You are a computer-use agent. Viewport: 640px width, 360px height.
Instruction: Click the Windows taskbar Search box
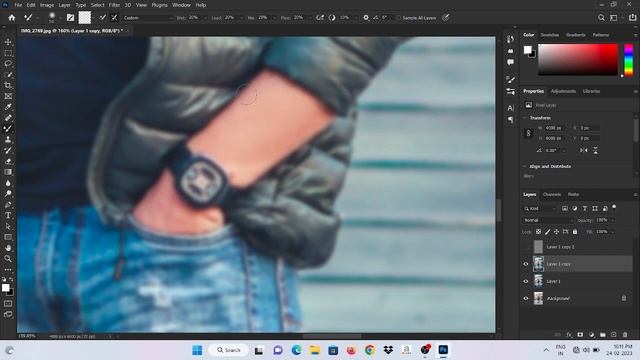click(229, 350)
